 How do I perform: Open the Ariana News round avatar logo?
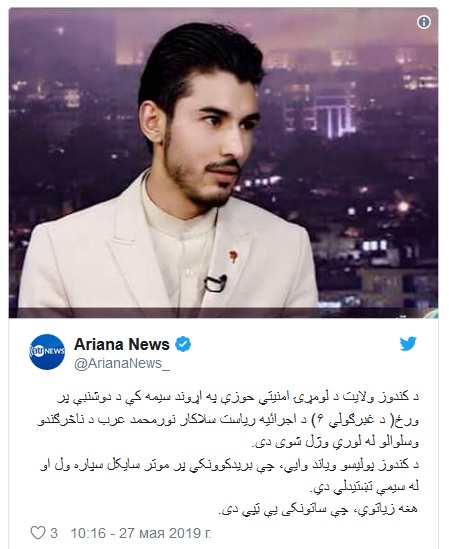pyautogui.click(x=47, y=352)
